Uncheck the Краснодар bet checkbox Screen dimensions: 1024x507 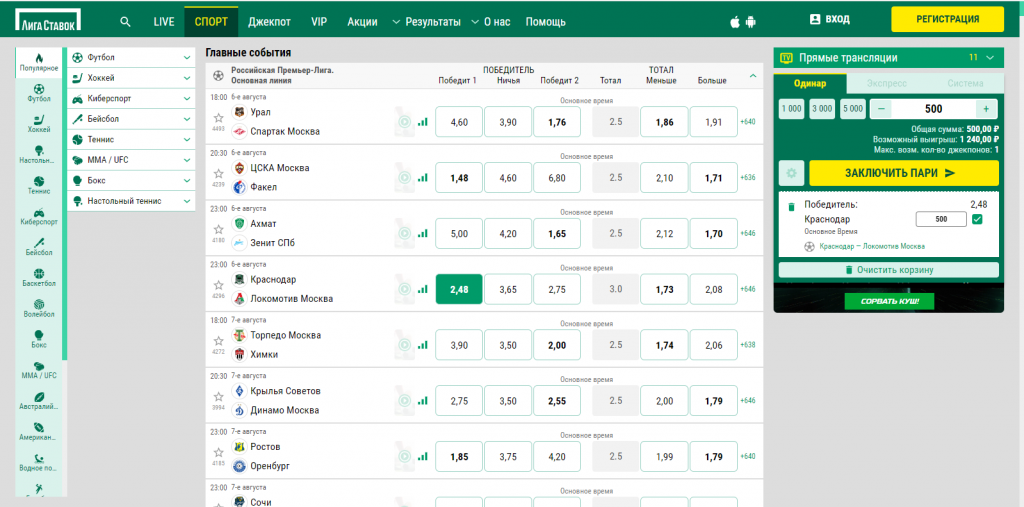[978, 219]
